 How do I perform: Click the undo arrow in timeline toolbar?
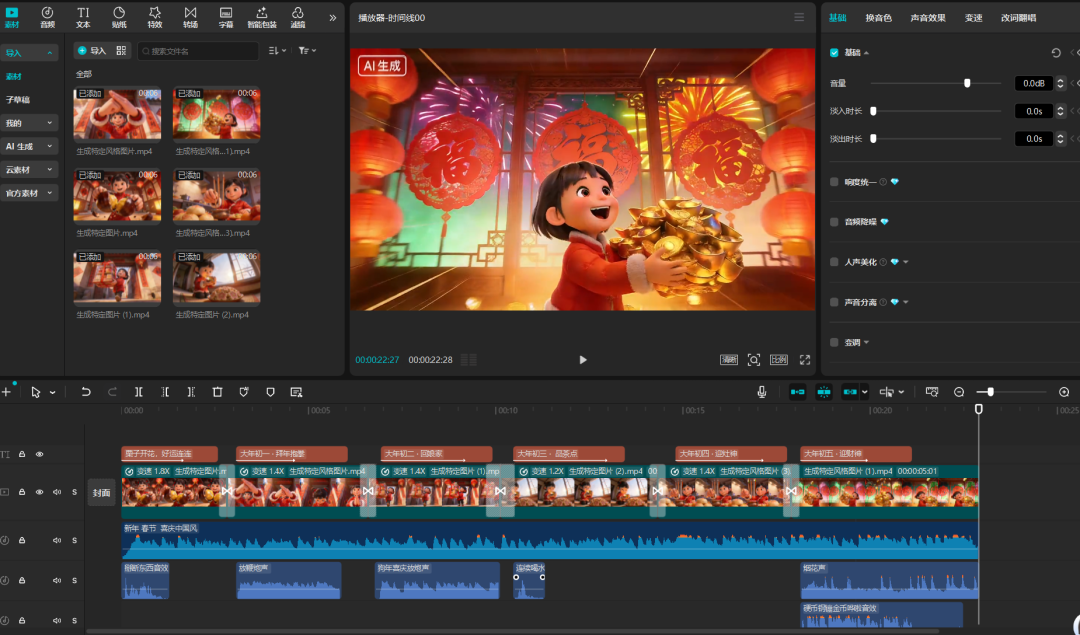[86, 392]
